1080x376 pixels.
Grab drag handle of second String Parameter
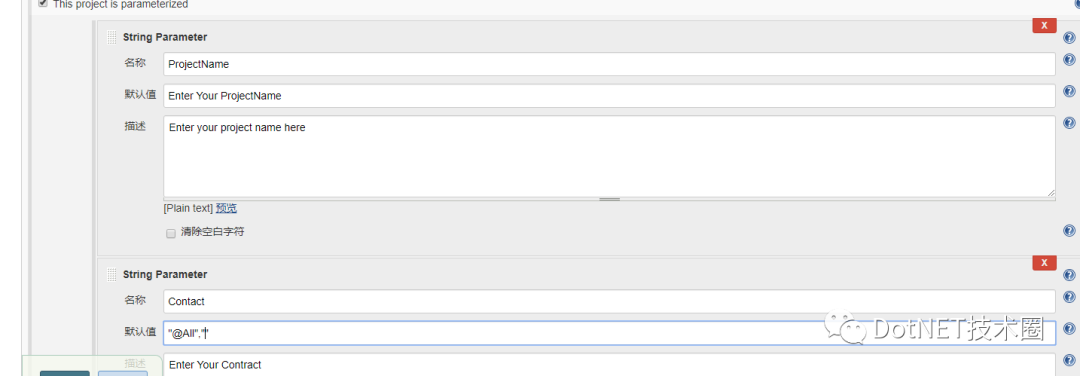[112, 275]
